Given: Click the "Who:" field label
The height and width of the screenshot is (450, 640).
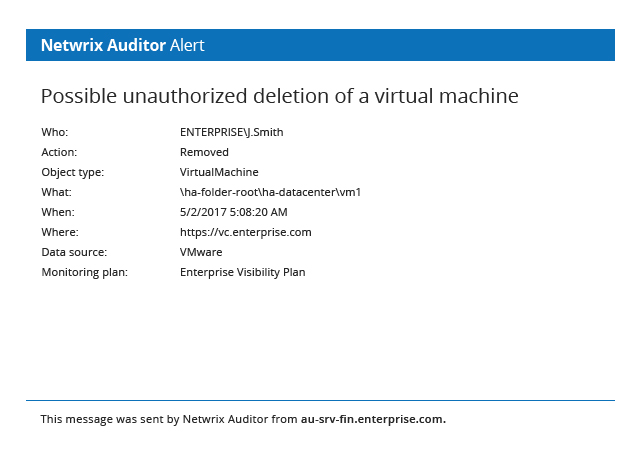Looking at the screenshot, I should [55, 132].
